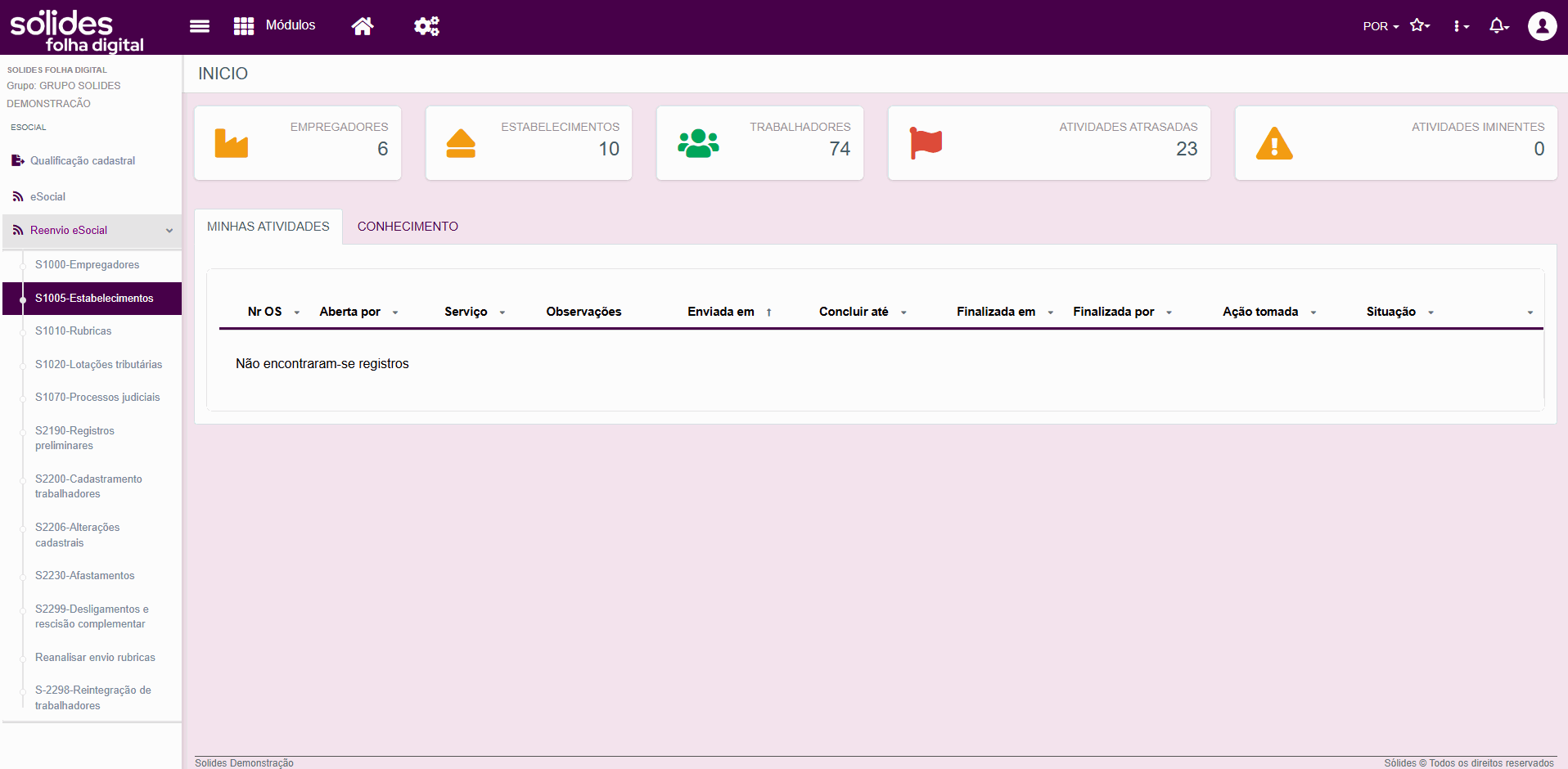Click Enviada em column header

point(721,312)
